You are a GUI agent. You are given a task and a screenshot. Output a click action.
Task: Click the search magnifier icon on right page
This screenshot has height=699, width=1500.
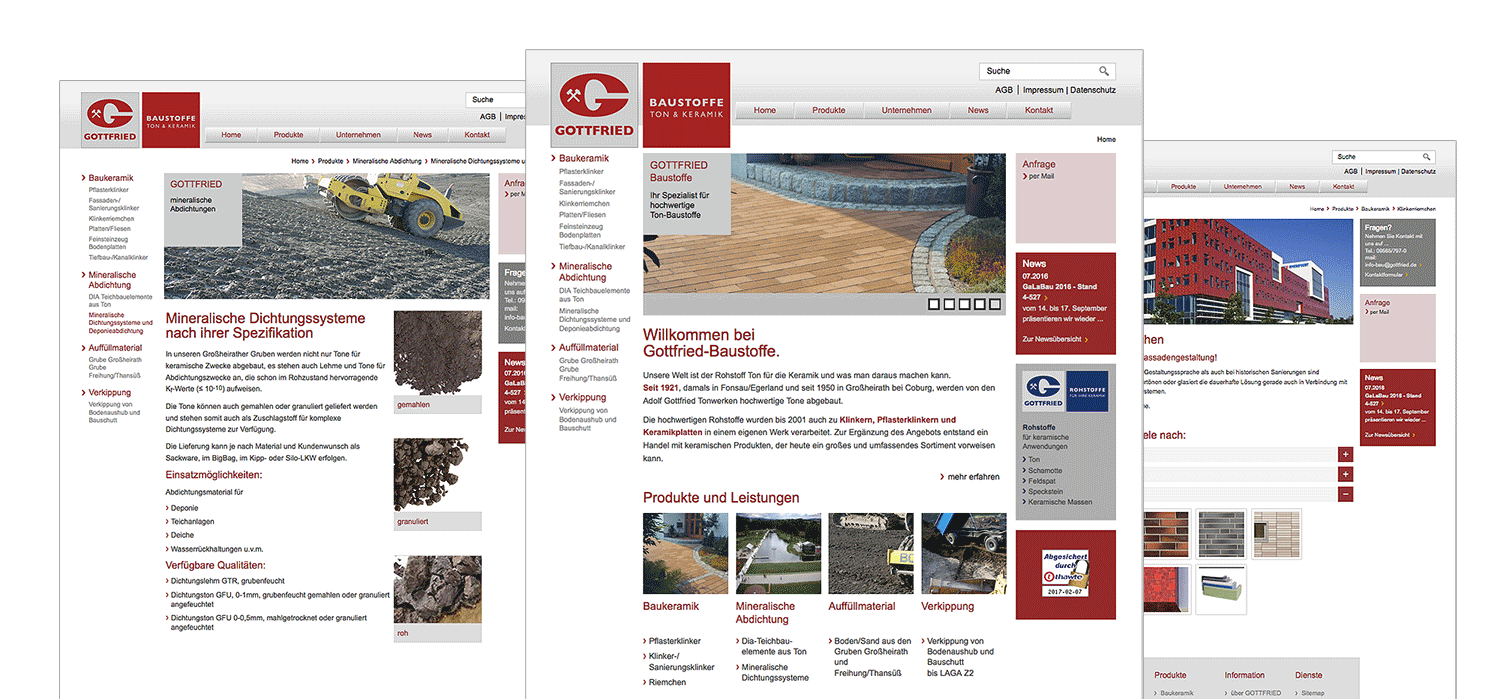click(x=1427, y=157)
